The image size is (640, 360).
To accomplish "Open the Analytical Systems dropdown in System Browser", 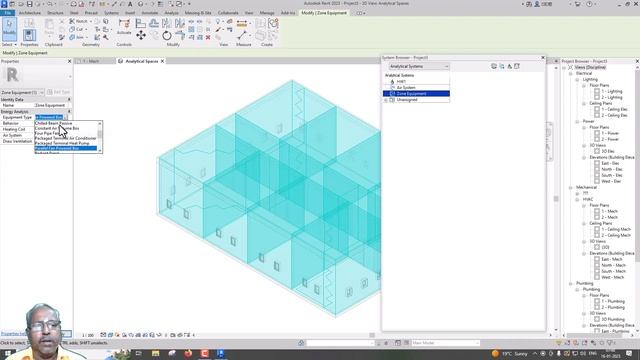I will click(419, 66).
